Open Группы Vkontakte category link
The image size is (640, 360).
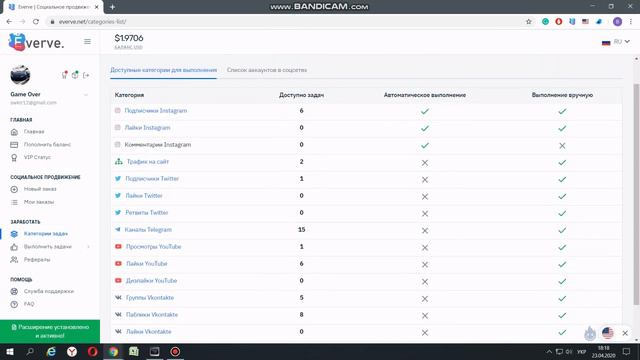[x=150, y=298]
